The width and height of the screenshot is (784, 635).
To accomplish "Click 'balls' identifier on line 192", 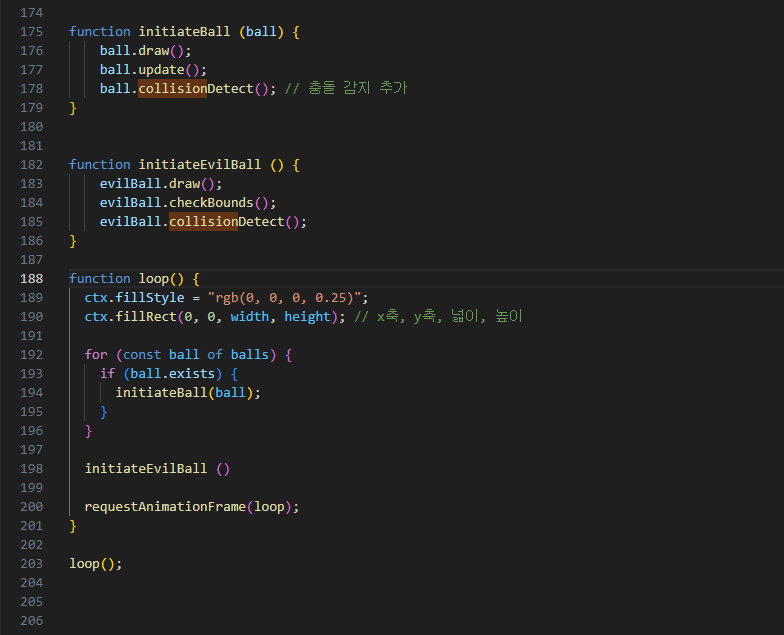I will [x=250, y=354].
